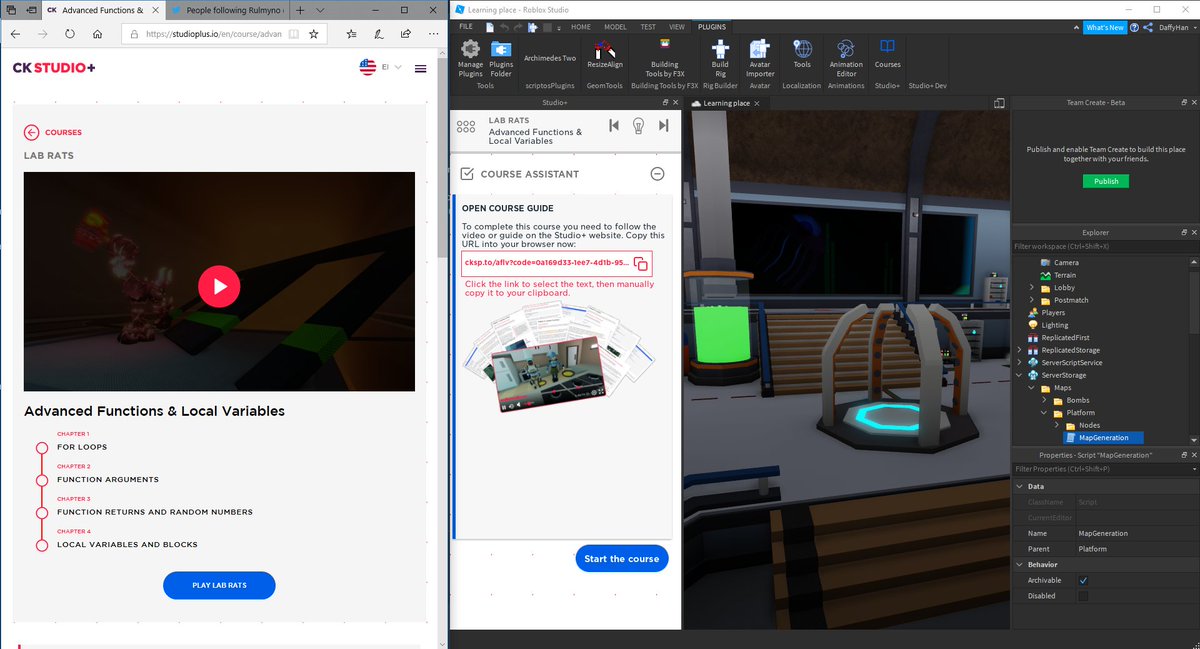The image size is (1200, 649).
Task: Click the Publish button in Team Create
Action: [1106, 181]
